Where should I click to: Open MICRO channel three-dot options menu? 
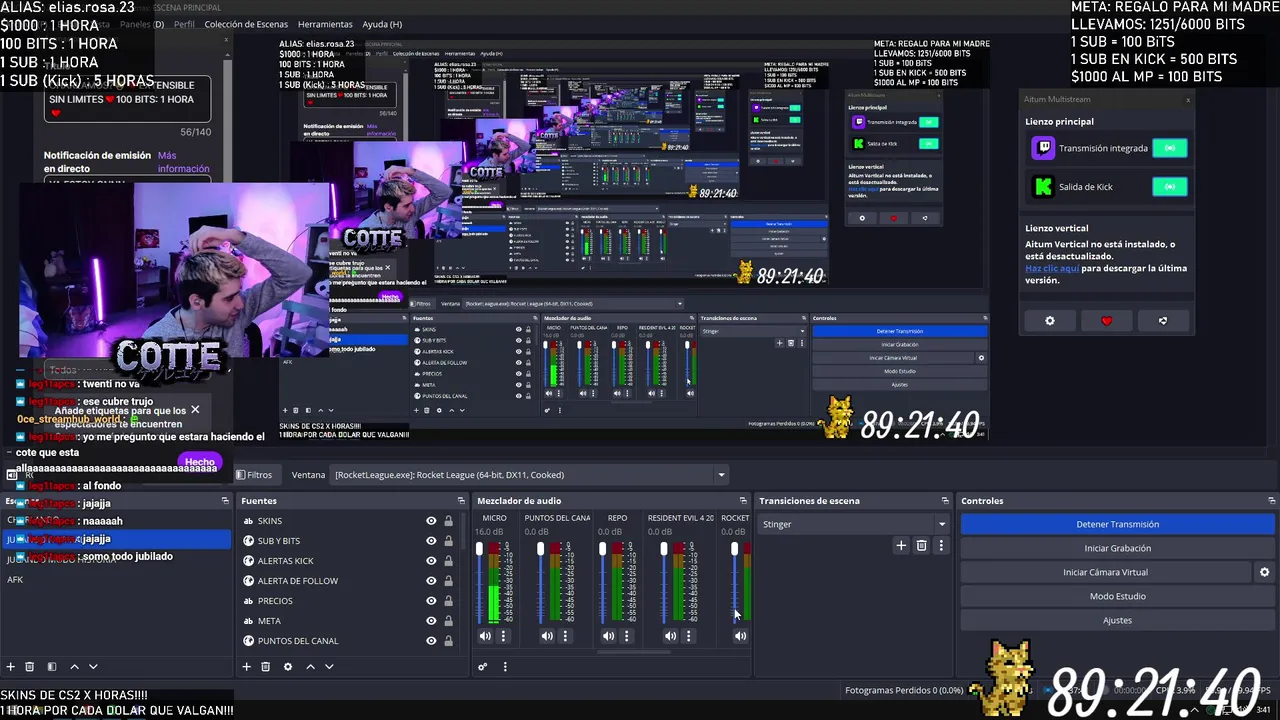[503, 636]
